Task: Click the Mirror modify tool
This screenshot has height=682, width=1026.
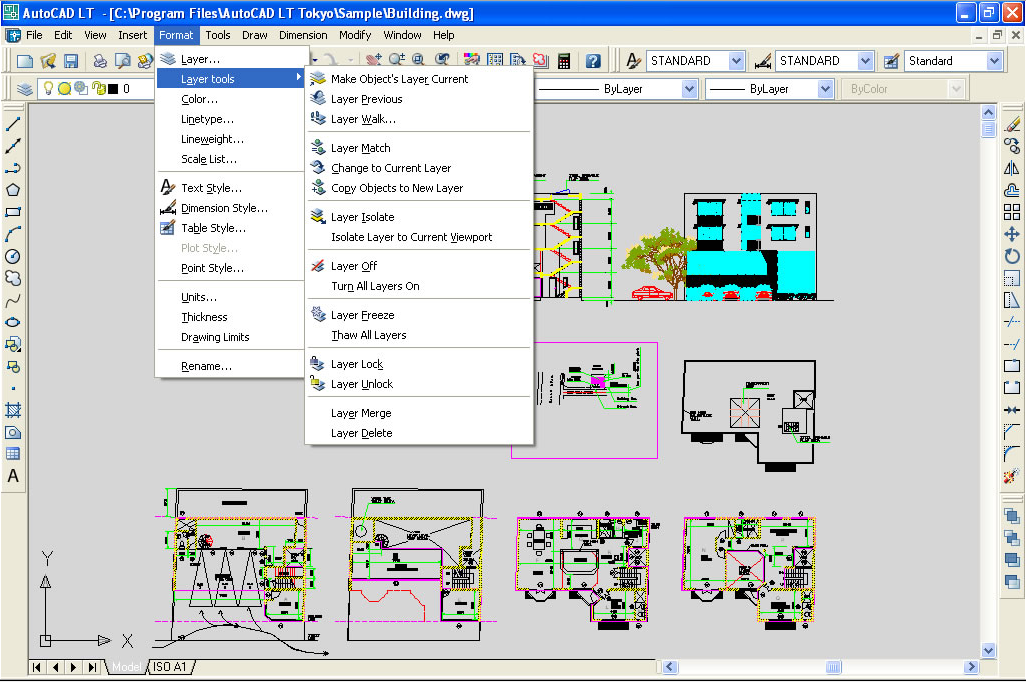Action: 1012,168
